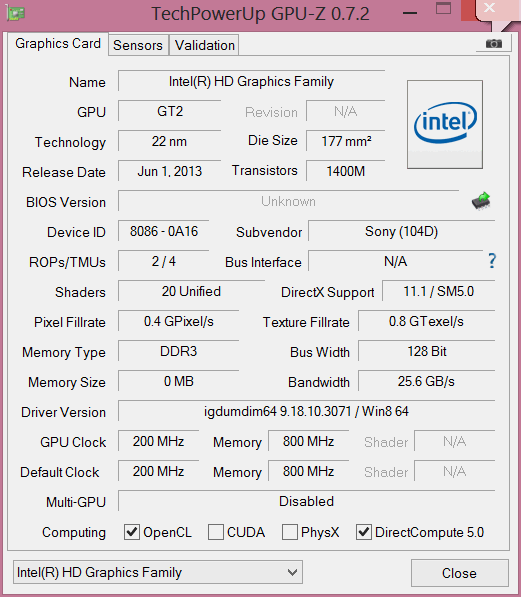Click the Device ID field

click(164, 231)
